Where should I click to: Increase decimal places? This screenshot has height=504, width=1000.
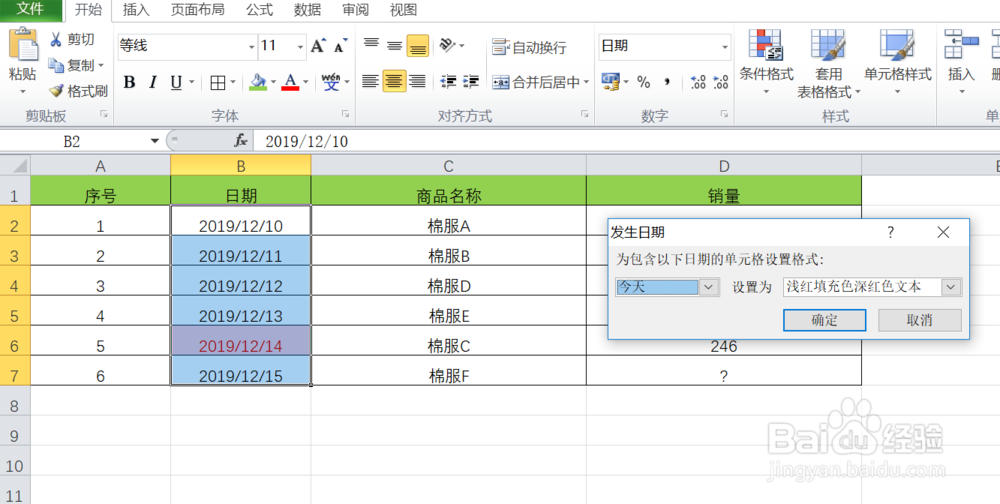coord(698,82)
